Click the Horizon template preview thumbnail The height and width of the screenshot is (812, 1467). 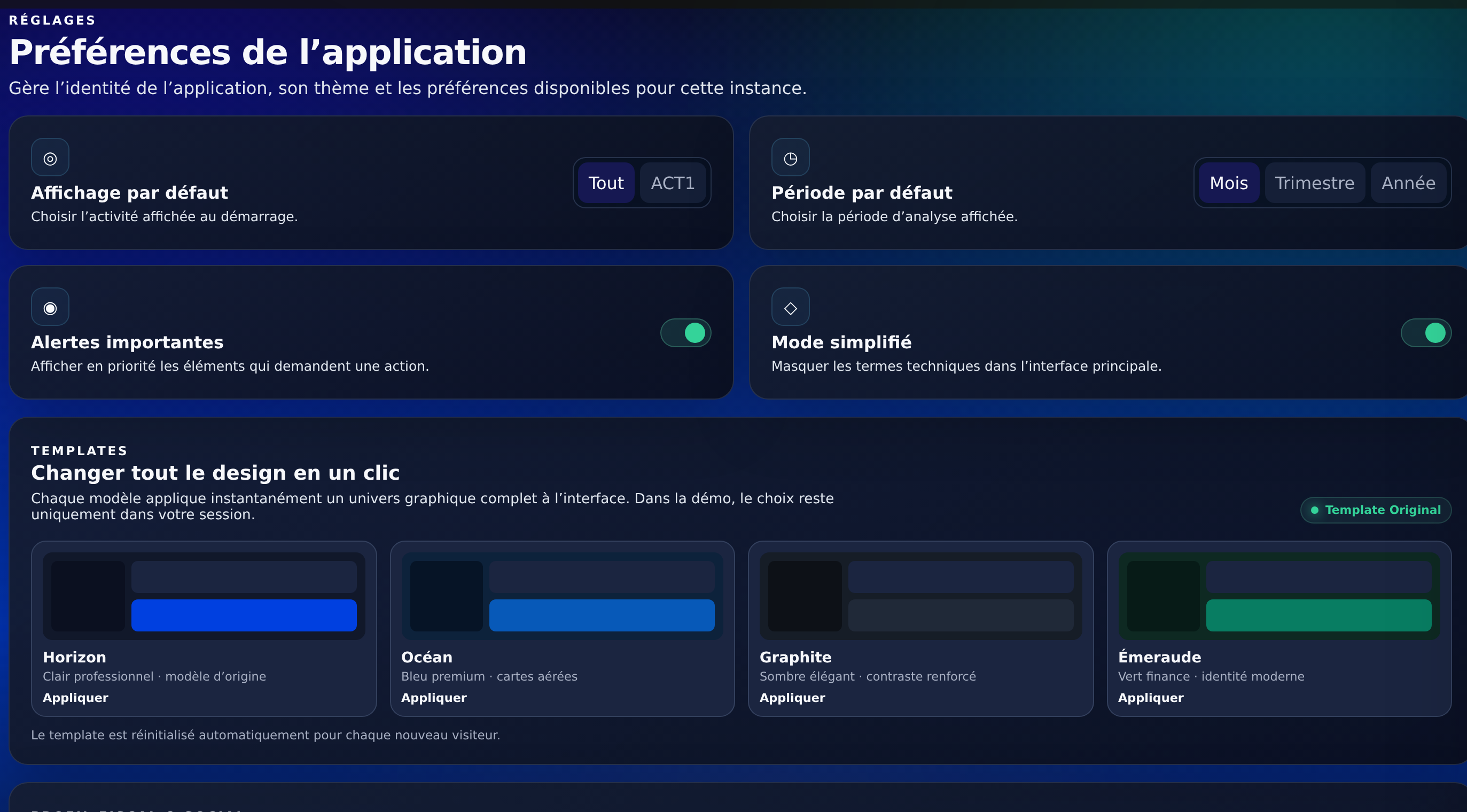click(x=204, y=596)
